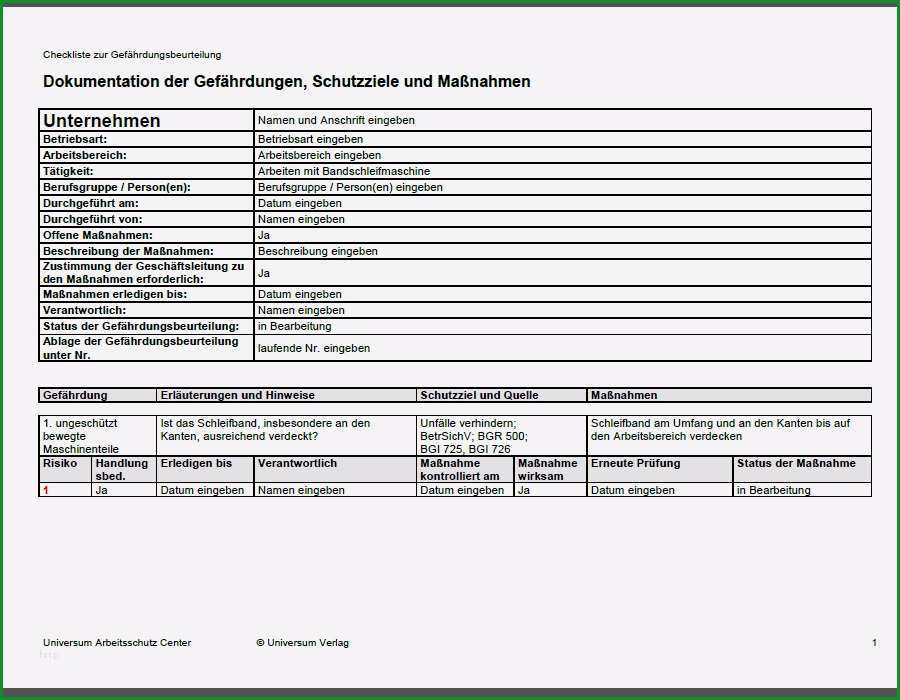Click the 'Risiko' sub-header

[x=65, y=469]
